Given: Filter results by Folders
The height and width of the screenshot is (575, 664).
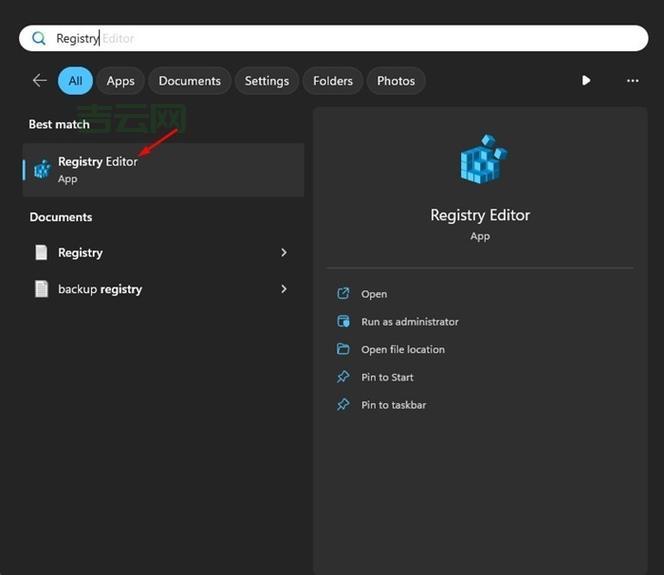Looking at the screenshot, I should pos(333,81).
